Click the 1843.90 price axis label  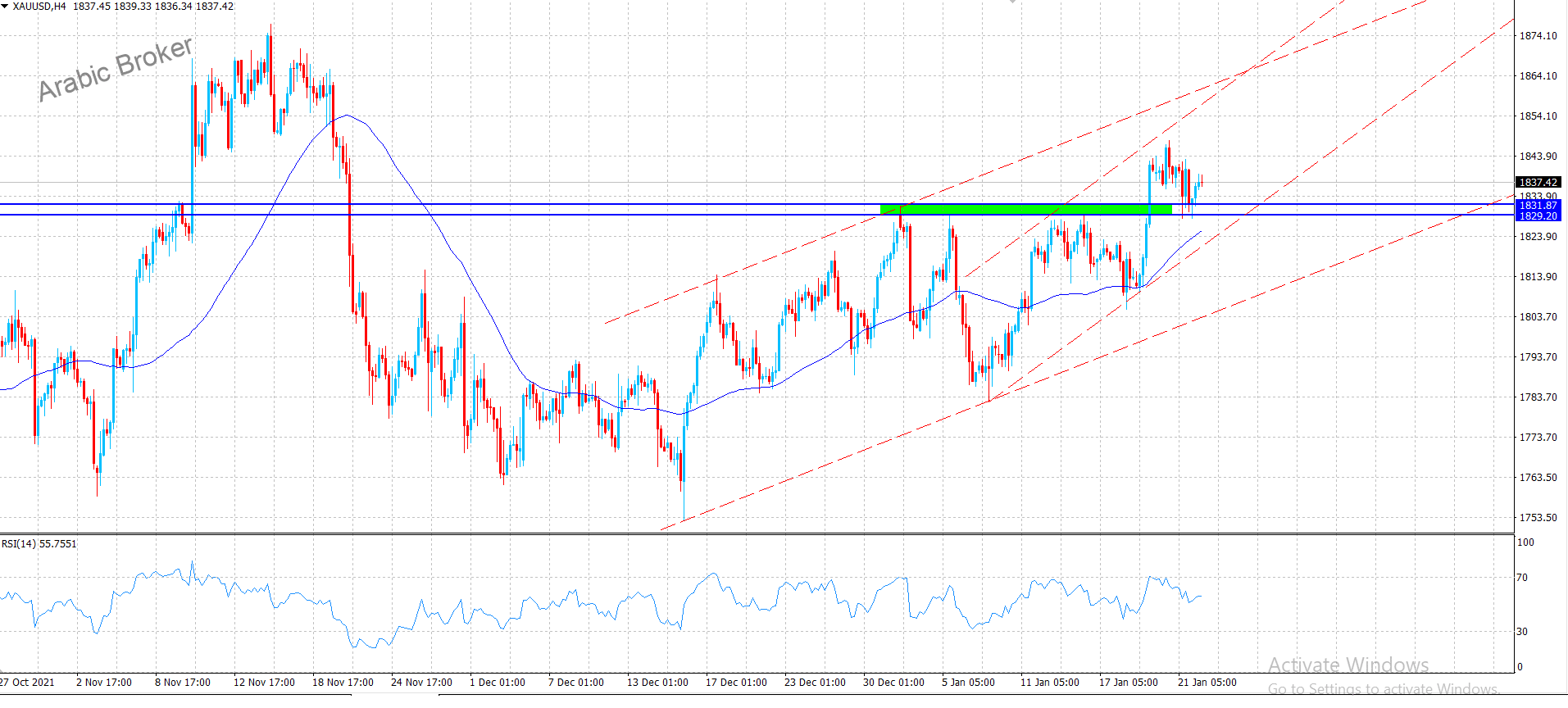pyautogui.click(x=1538, y=157)
